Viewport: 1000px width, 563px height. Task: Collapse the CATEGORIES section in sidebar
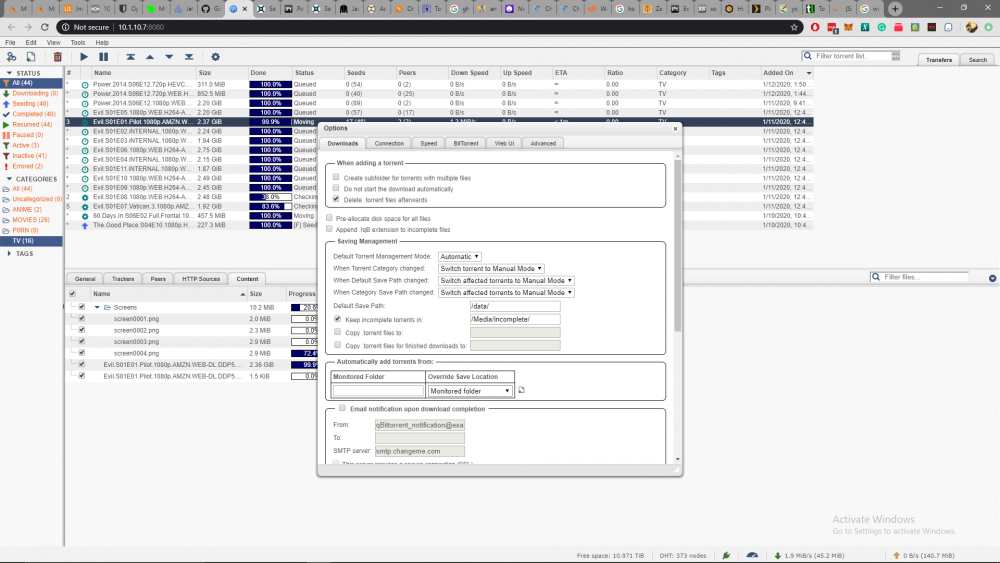(9, 179)
